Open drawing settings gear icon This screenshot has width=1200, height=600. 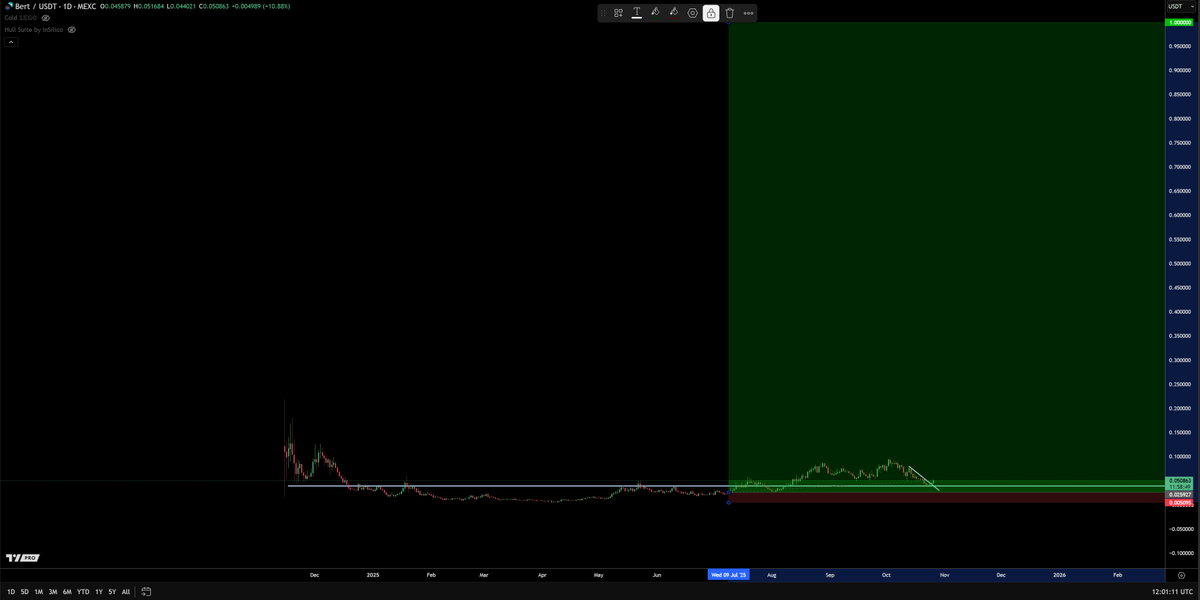[x=692, y=13]
